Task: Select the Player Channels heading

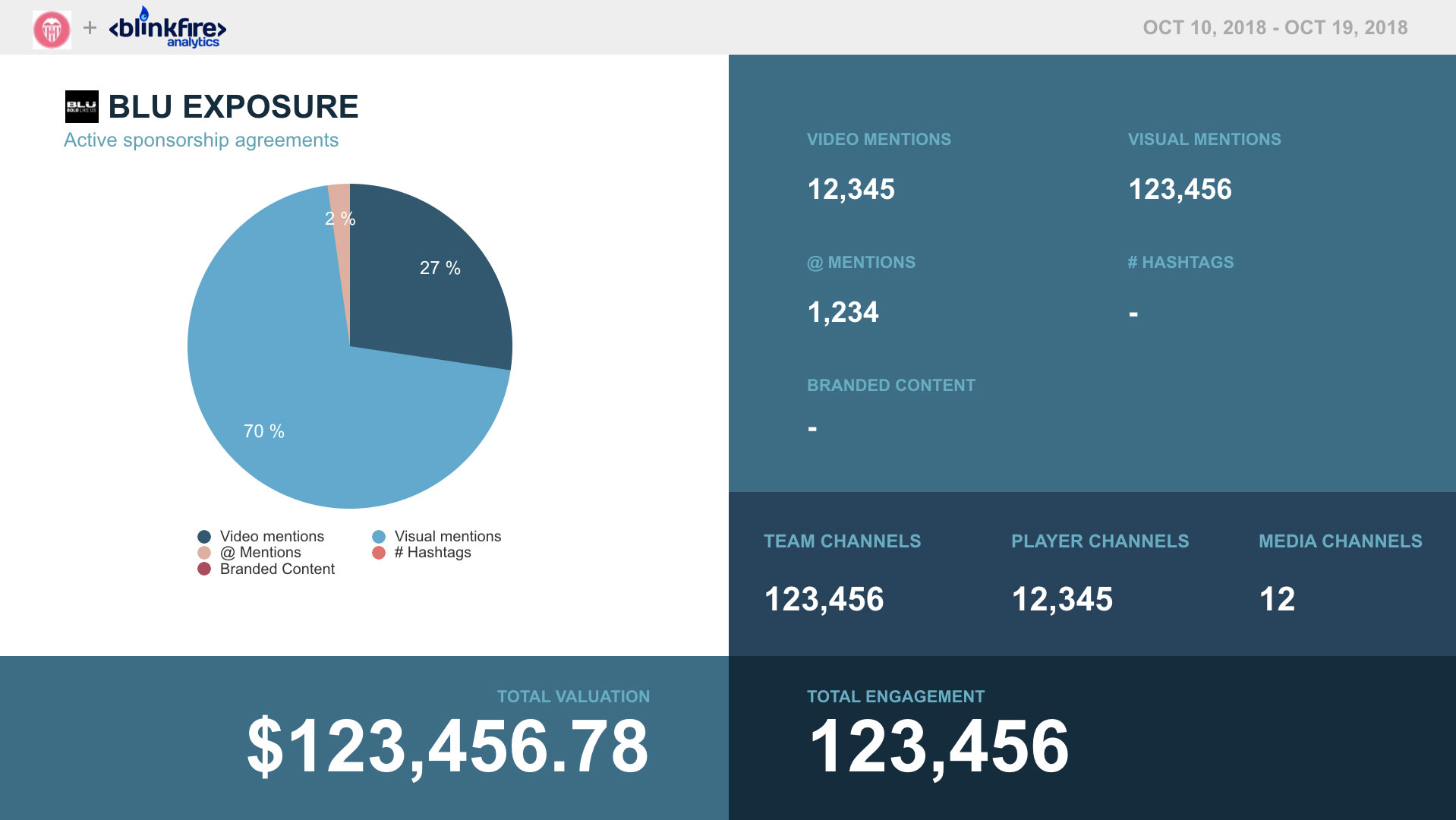Action: point(1099,541)
